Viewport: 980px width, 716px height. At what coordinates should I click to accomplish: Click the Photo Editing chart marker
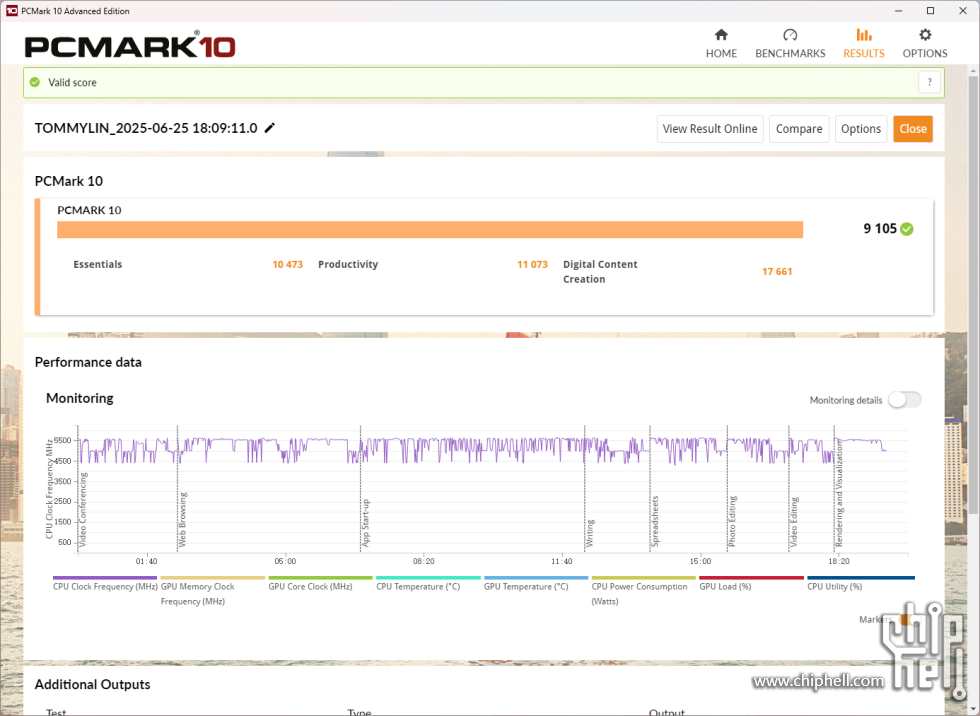(x=732, y=522)
